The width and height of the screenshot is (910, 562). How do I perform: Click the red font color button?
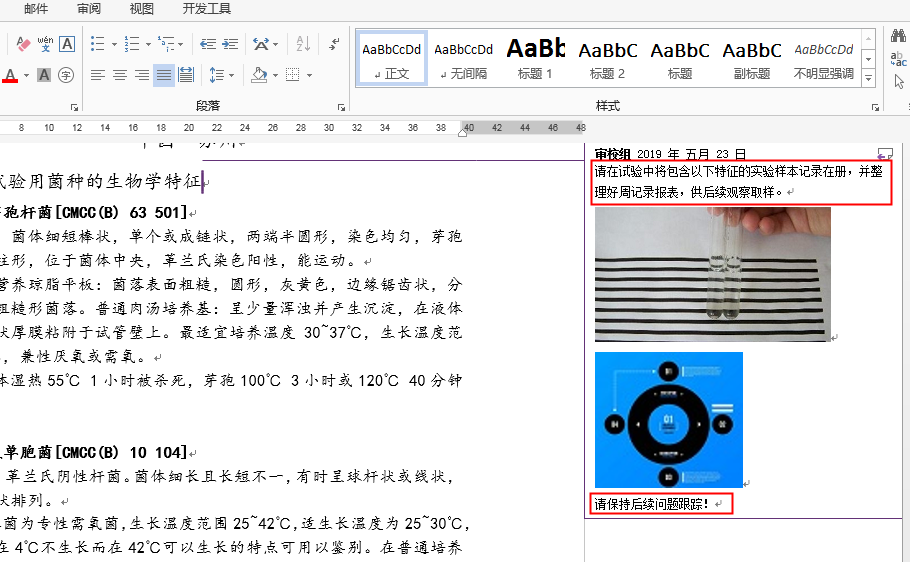pos(10,76)
